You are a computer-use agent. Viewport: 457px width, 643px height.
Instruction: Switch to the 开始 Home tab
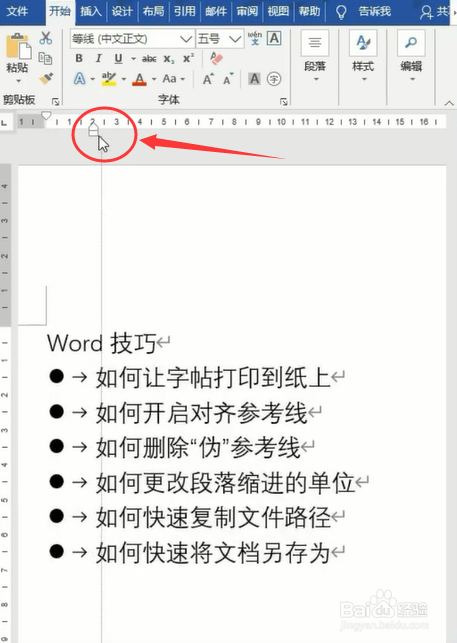[60, 11]
